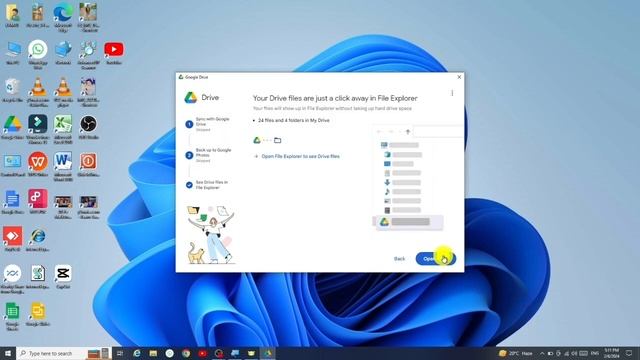Screen dimensions: 640x360
Task: Open the Recycle Bin on desktop
Action: tap(12, 90)
